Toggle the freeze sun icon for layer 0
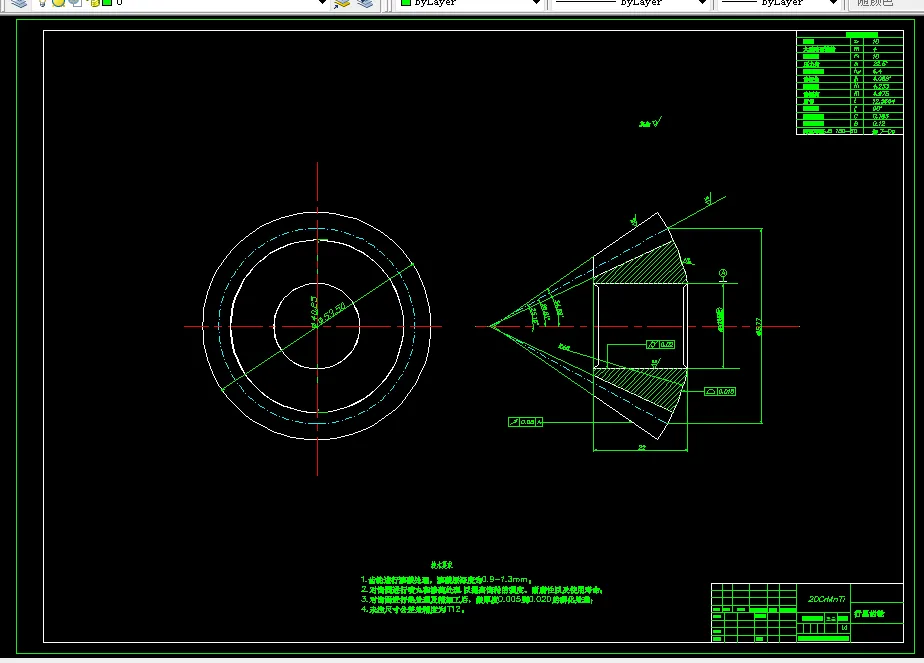The height and width of the screenshot is (663, 924). coord(58,3)
